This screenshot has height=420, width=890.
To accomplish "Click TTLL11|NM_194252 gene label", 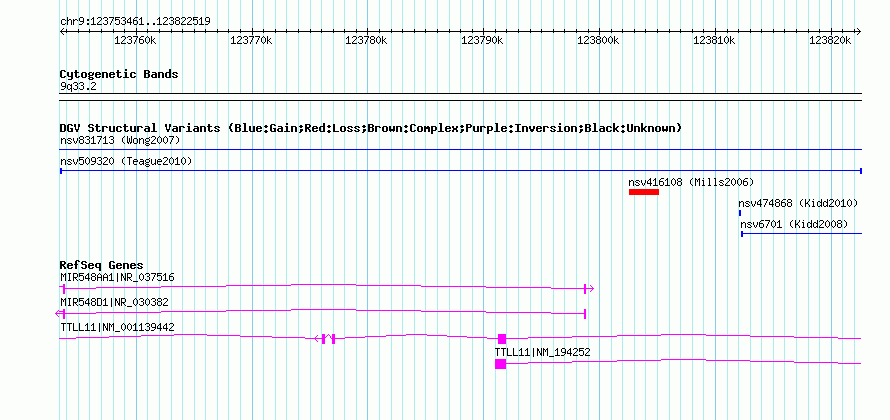I will pyautogui.click(x=542, y=352).
